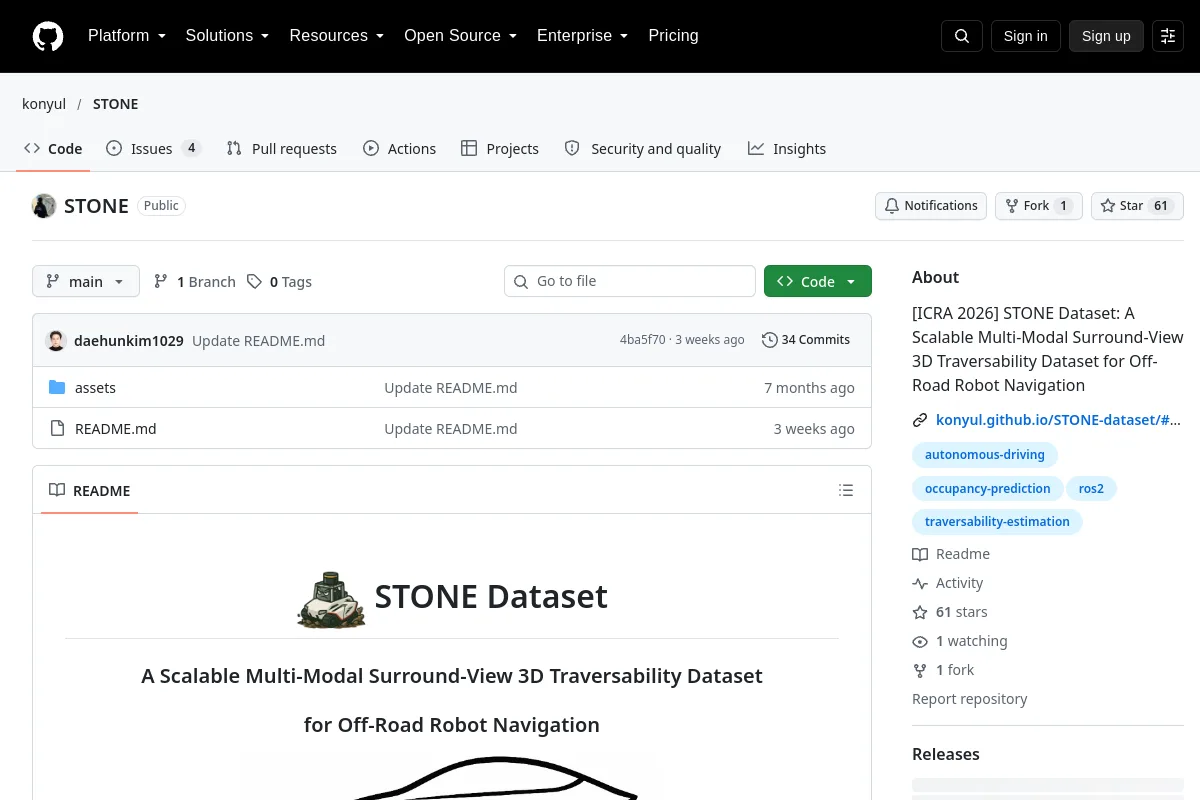Open the Activity link
Screen dimensions: 1200x800
coord(948,583)
